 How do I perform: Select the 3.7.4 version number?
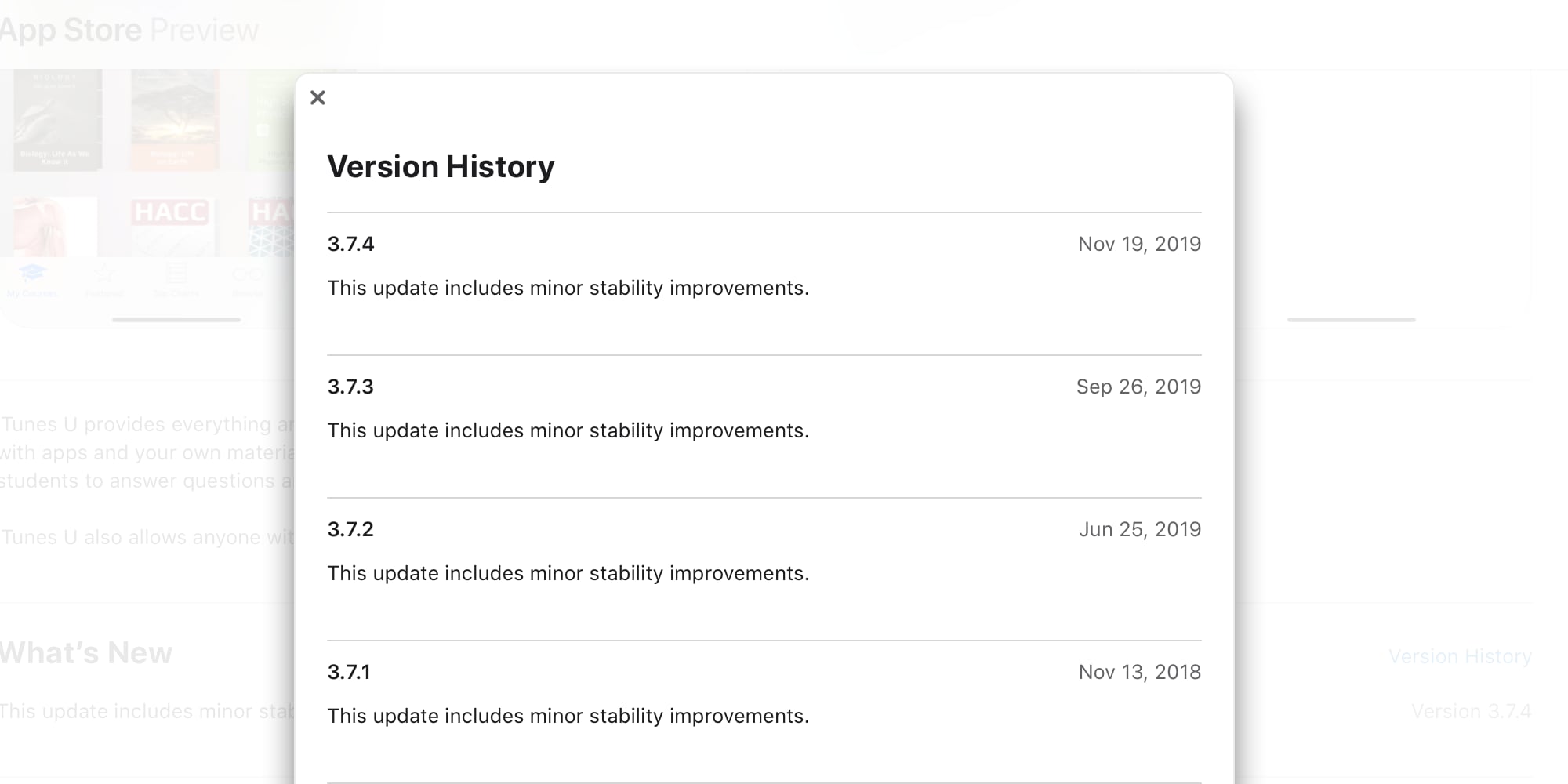[350, 244]
